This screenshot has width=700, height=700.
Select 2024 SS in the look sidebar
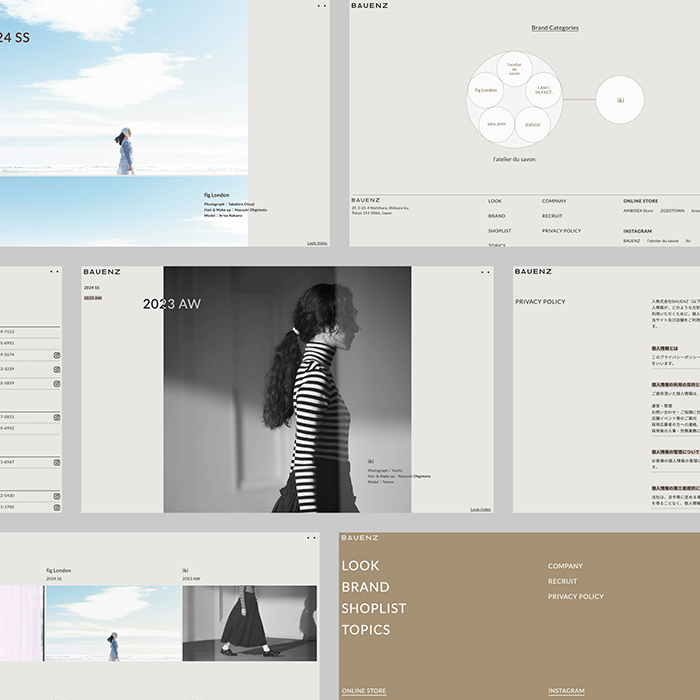pyautogui.click(x=92, y=288)
